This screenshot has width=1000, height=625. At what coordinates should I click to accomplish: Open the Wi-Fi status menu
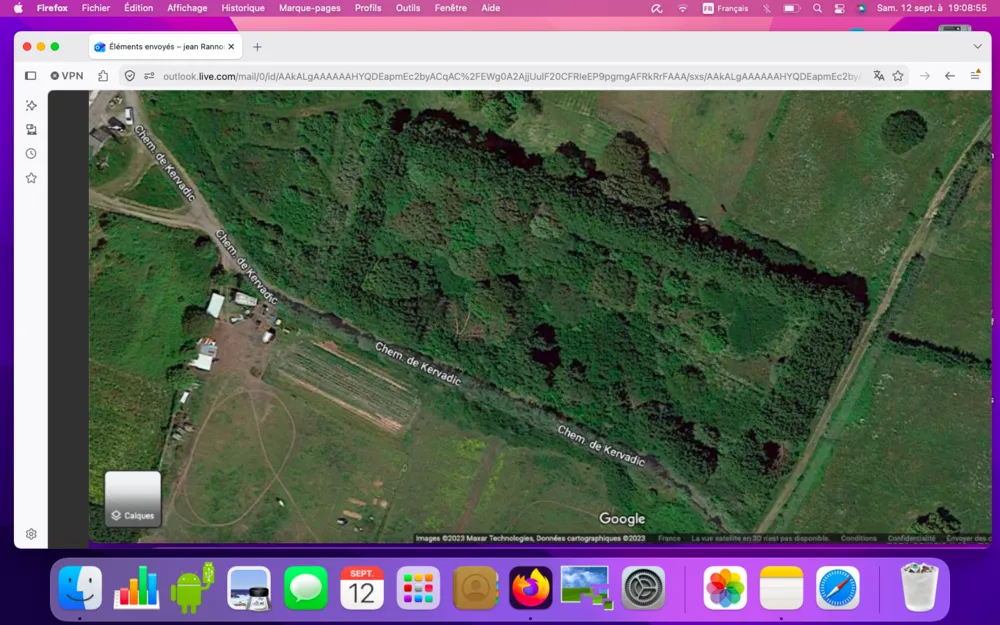click(682, 8)
